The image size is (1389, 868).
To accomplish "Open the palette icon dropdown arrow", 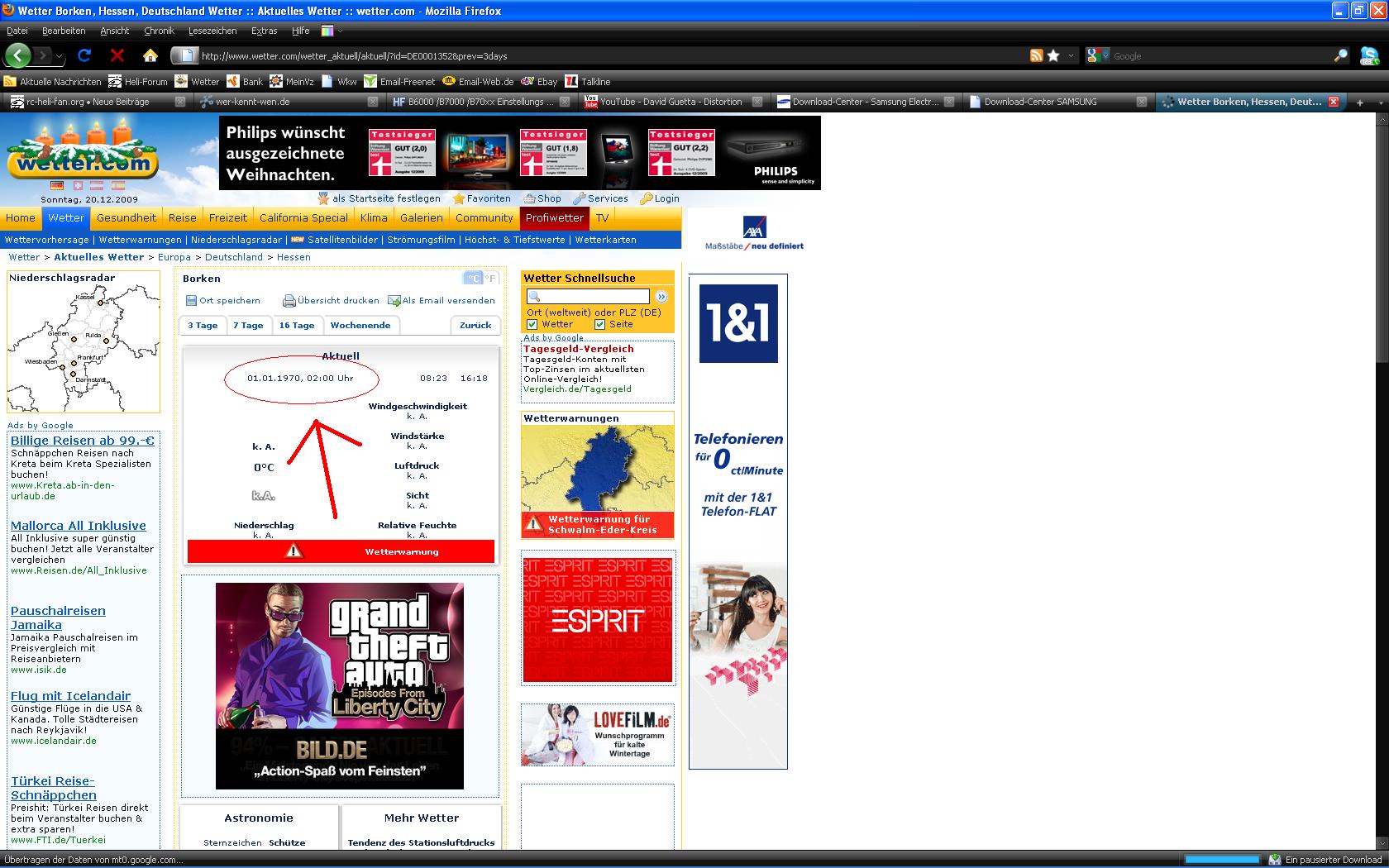I will [x=339, y=31].
